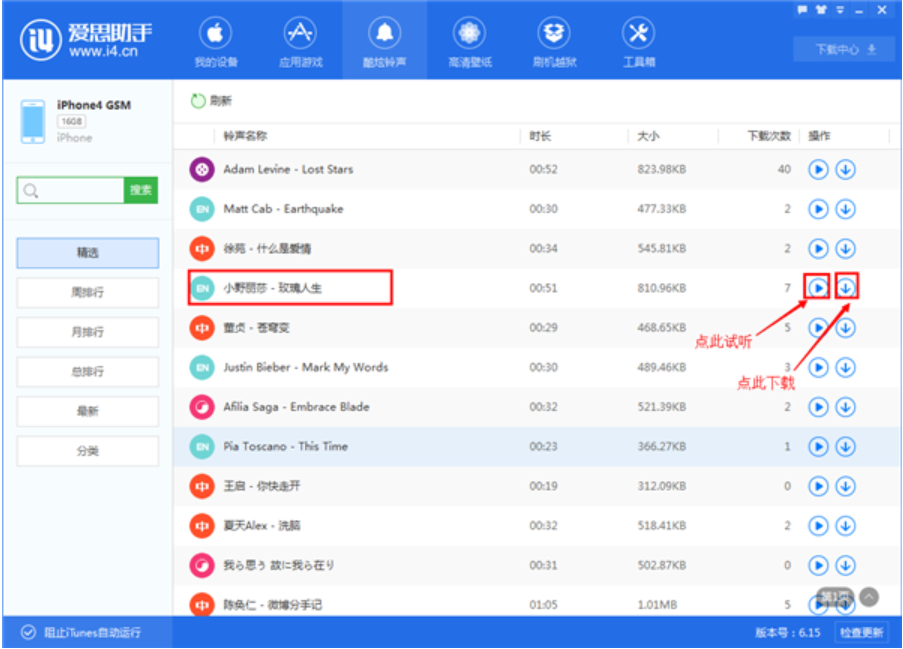This screenshot has width=903, height=649.
Task: Play preview of Adam Levine - Lost Stars
Action: click(x=818, y=170)
